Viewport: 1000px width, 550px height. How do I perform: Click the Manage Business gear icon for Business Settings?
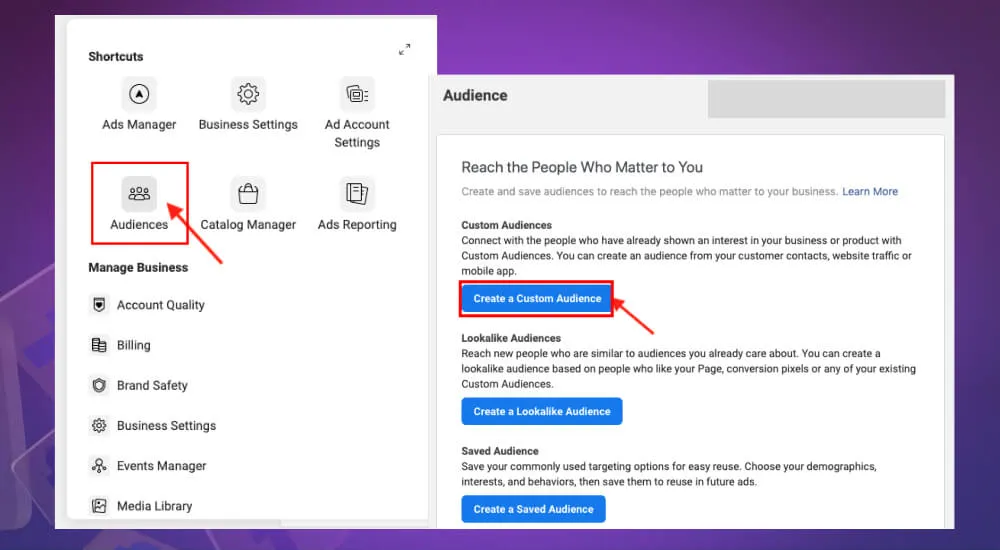[x=99, y=426]
